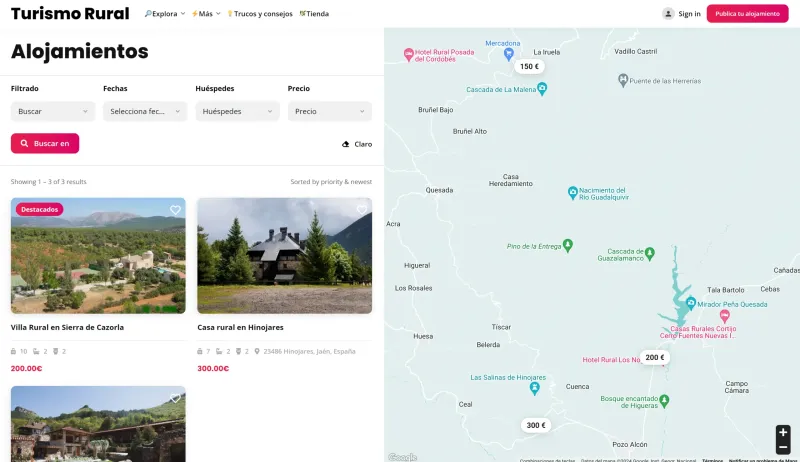Click the Hotel Rural Posada del Cordobés map pin
This screenshot has height=462, width=800.
[408, 55]
